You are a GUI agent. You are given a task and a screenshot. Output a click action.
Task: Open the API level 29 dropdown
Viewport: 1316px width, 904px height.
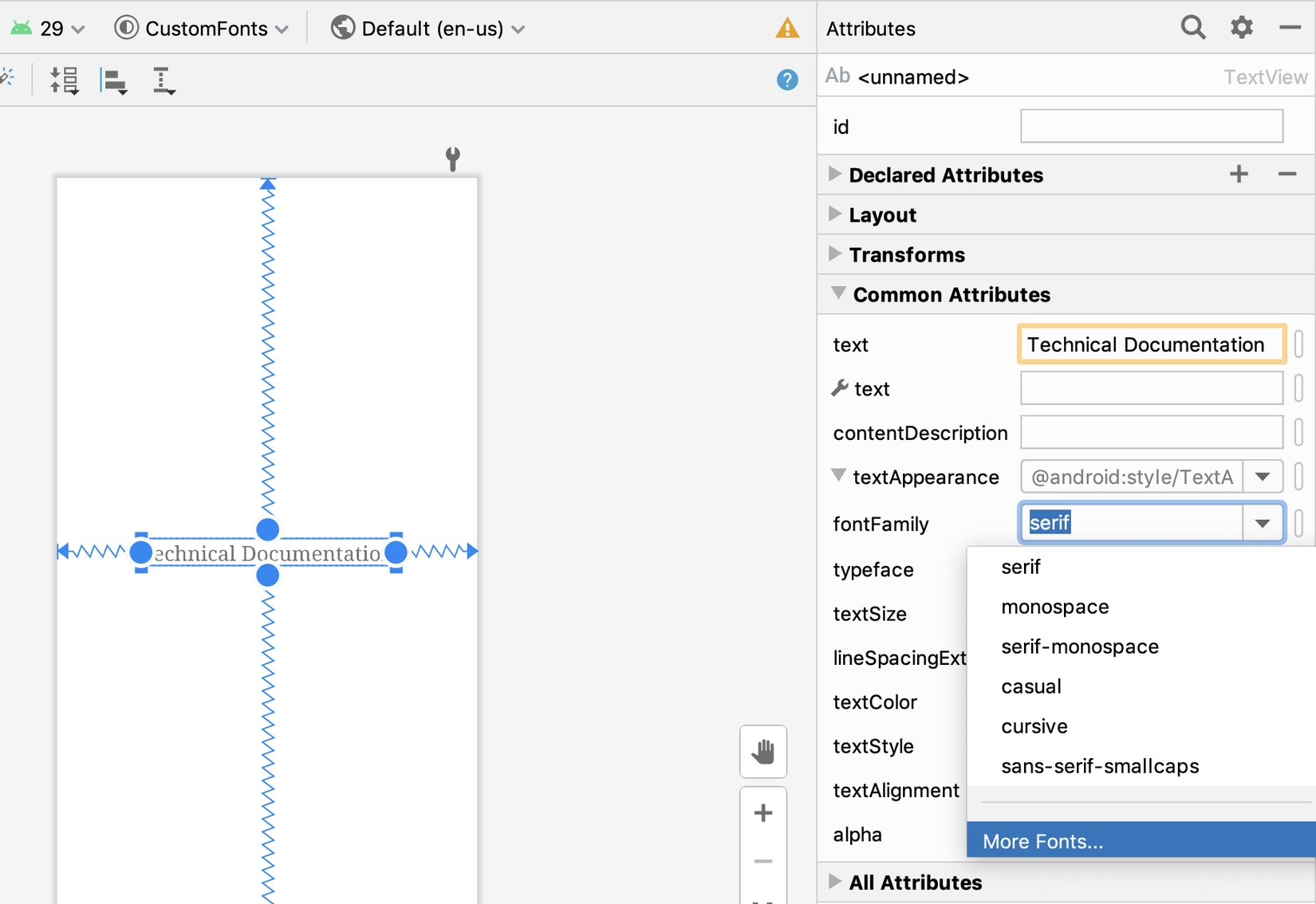click(x=49, y=29)
